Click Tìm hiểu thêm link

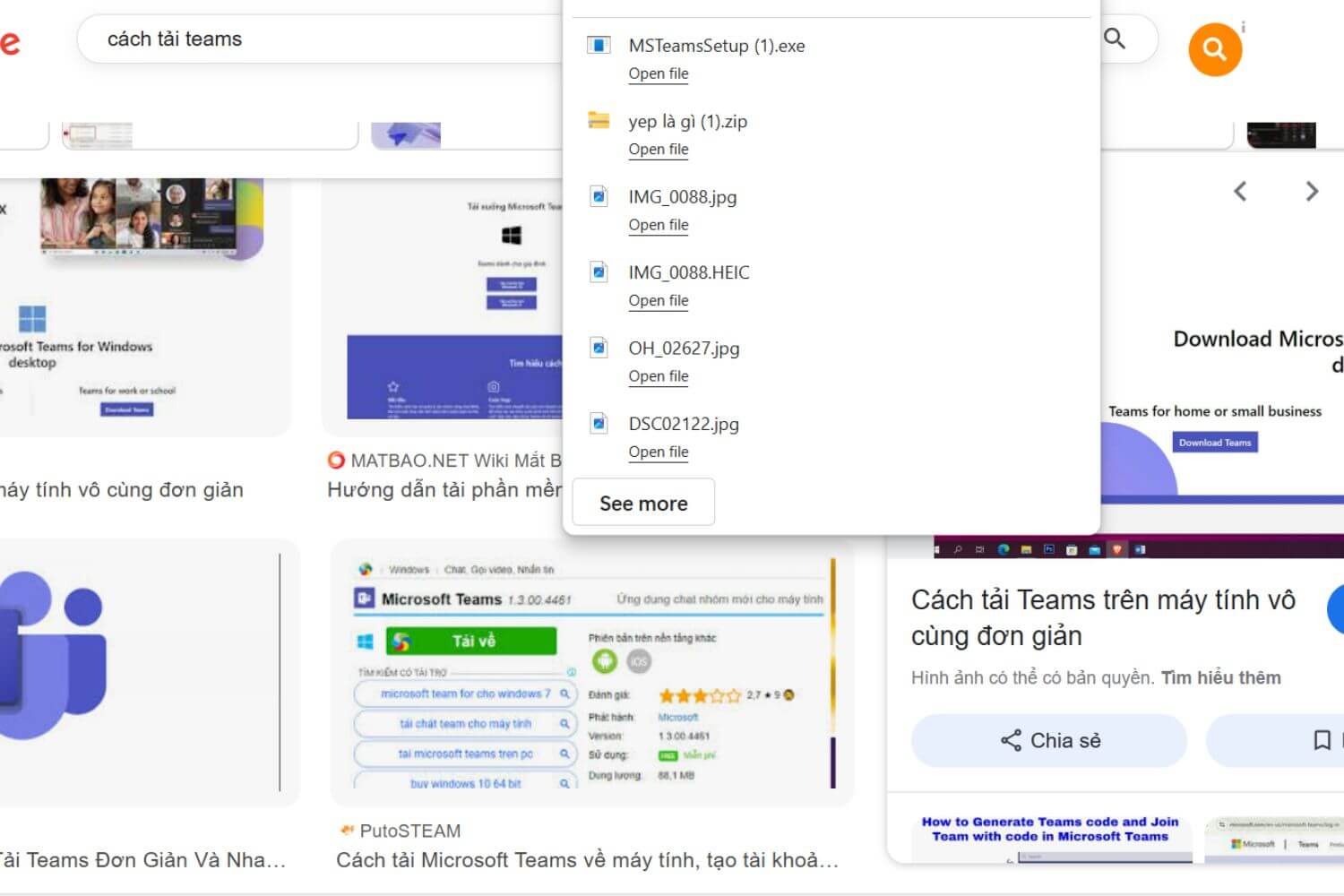coord(1220,677)
